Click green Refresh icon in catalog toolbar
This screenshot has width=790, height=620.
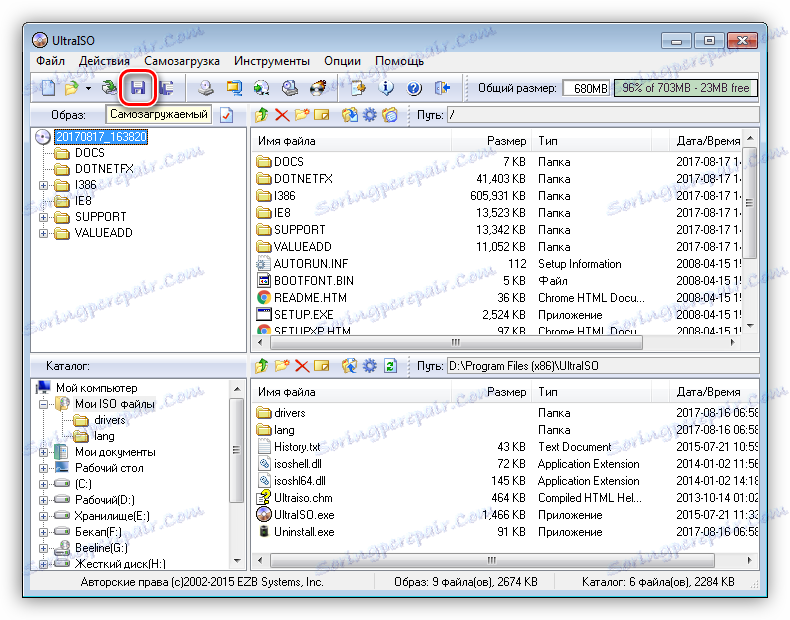click(390, 366)
